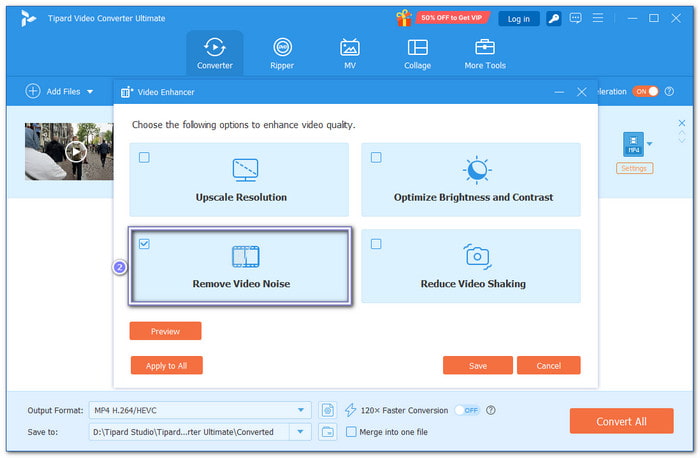The height and width of the screenshot is (458, 700).
Task: Uncheck the Remove Video Noise checkbox
Action: point(144,244)
